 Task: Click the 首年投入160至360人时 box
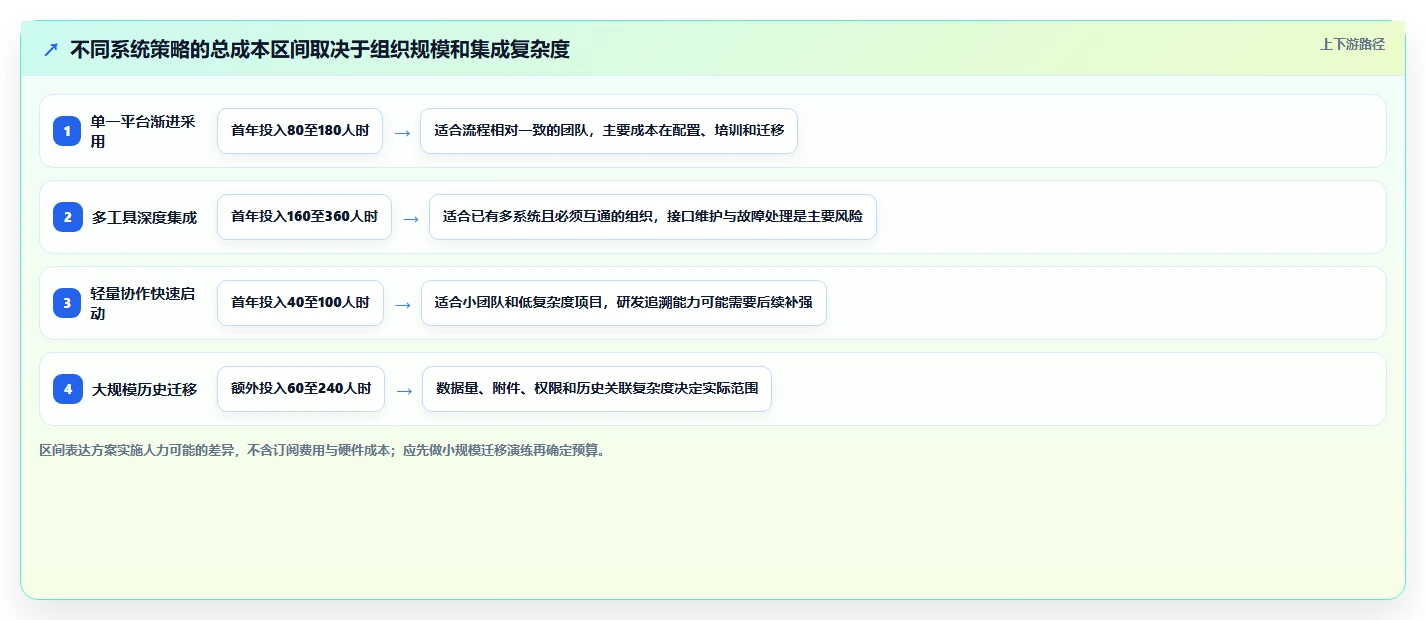(x=304, y=217)
